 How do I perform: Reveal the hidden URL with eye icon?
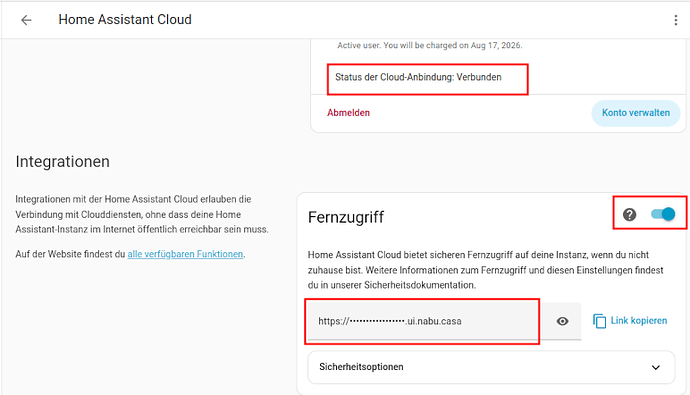[562, 321]
